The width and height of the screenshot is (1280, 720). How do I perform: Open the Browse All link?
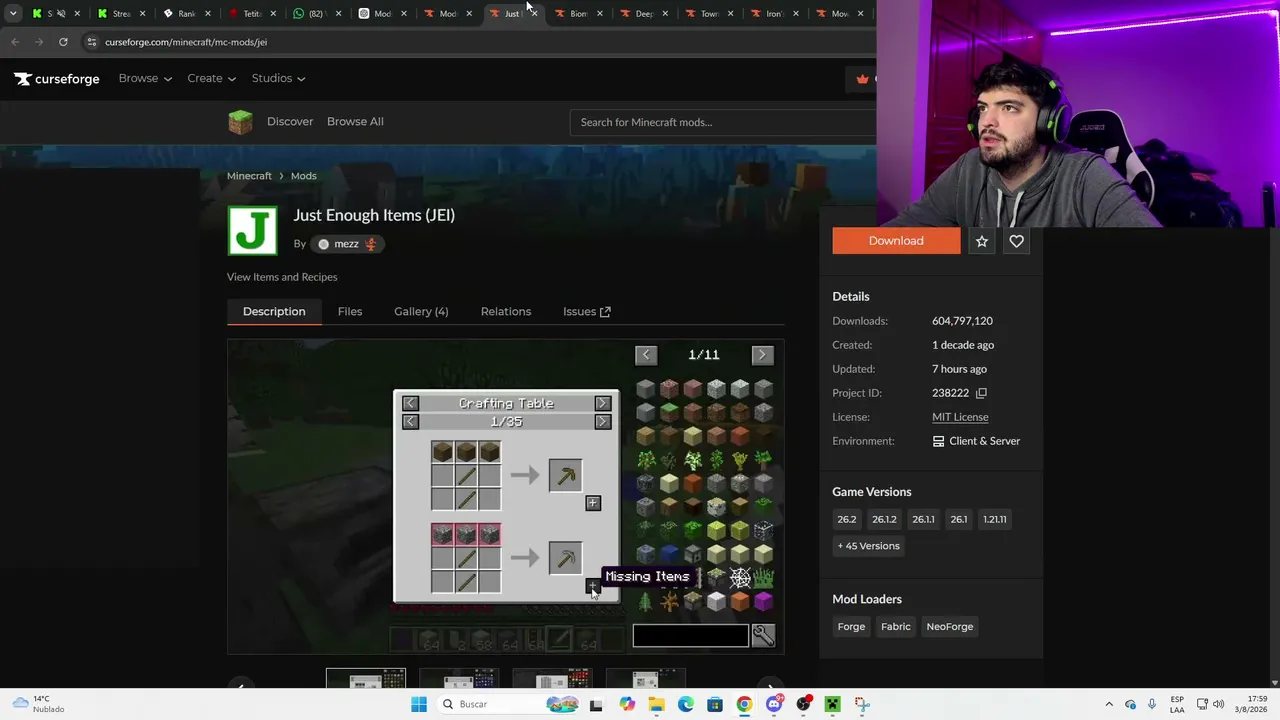[x=355, y=122]
